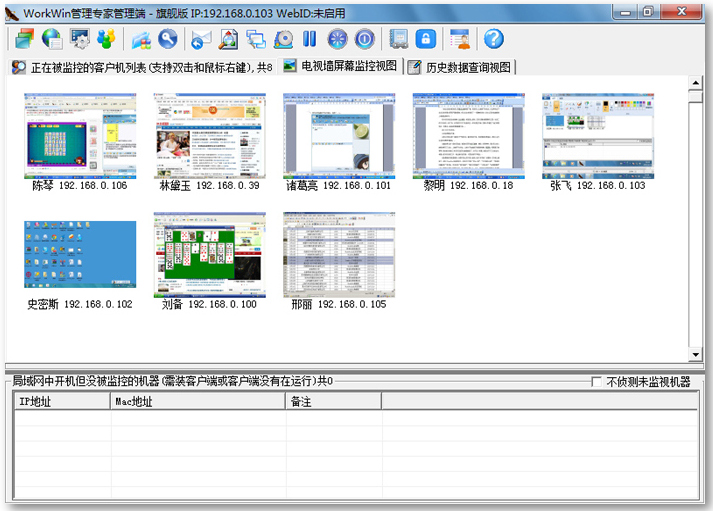The width and height of the screenshot is (713, 511).
Task: Click the notebook screen icon
Action: tap(399, 39)
